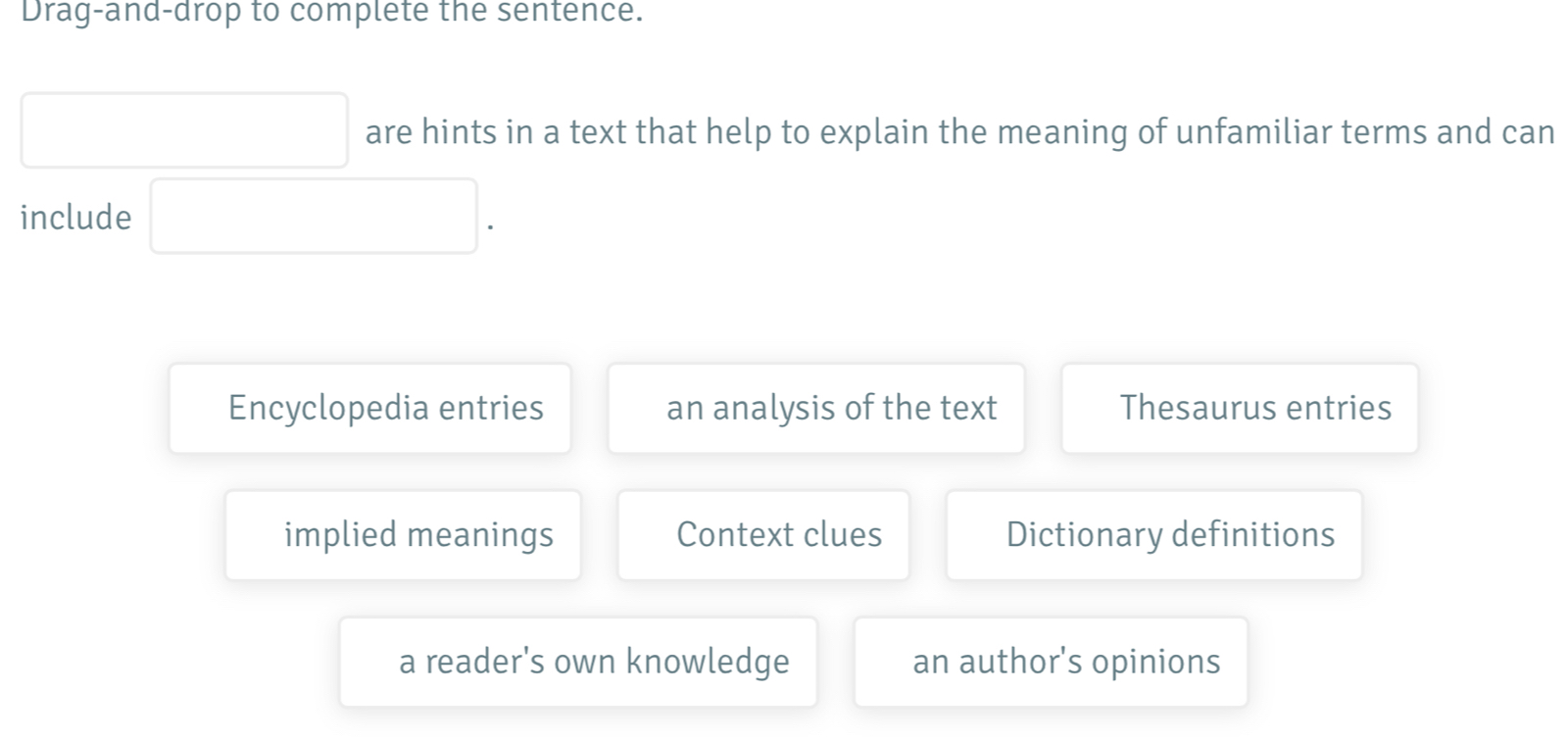Pick the answer option mentioning a dictionary
Viewport: 1568px width, 741px height.
click(x=1153, y=535)
